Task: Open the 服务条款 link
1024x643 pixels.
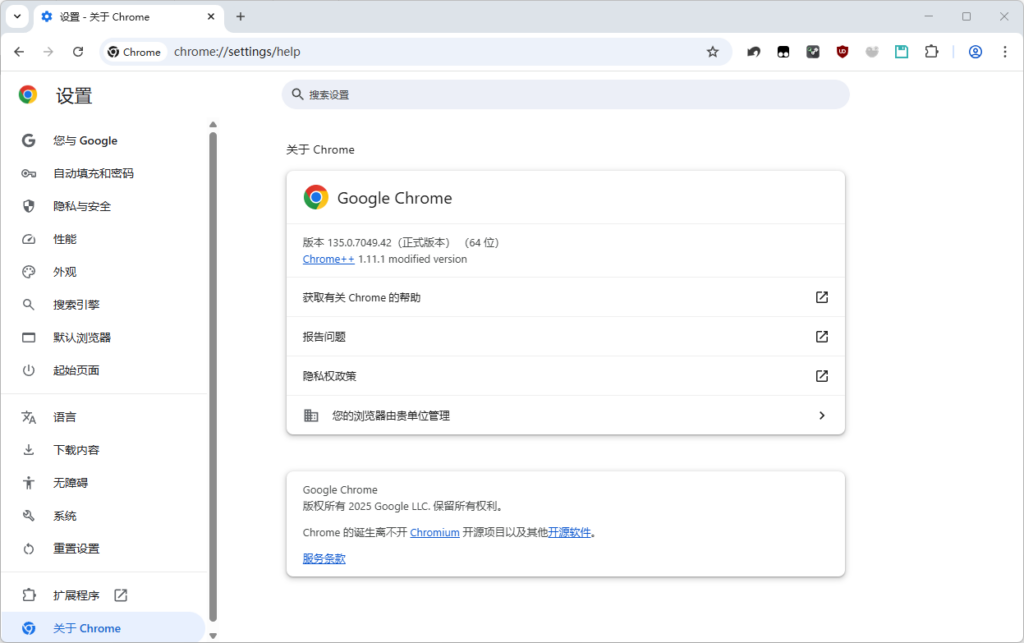Action: (324, 559)
